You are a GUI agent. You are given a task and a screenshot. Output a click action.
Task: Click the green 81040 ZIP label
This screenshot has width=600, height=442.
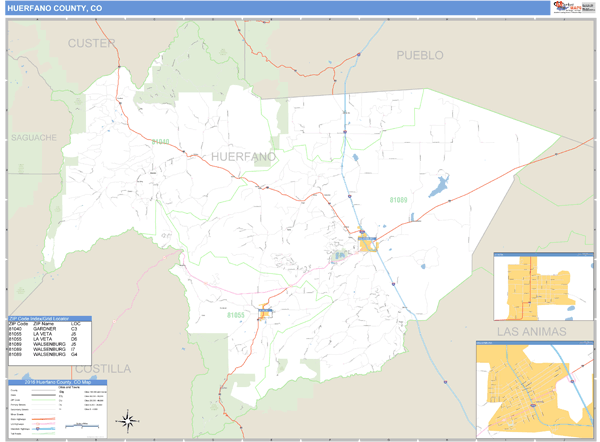click(160, 142)
